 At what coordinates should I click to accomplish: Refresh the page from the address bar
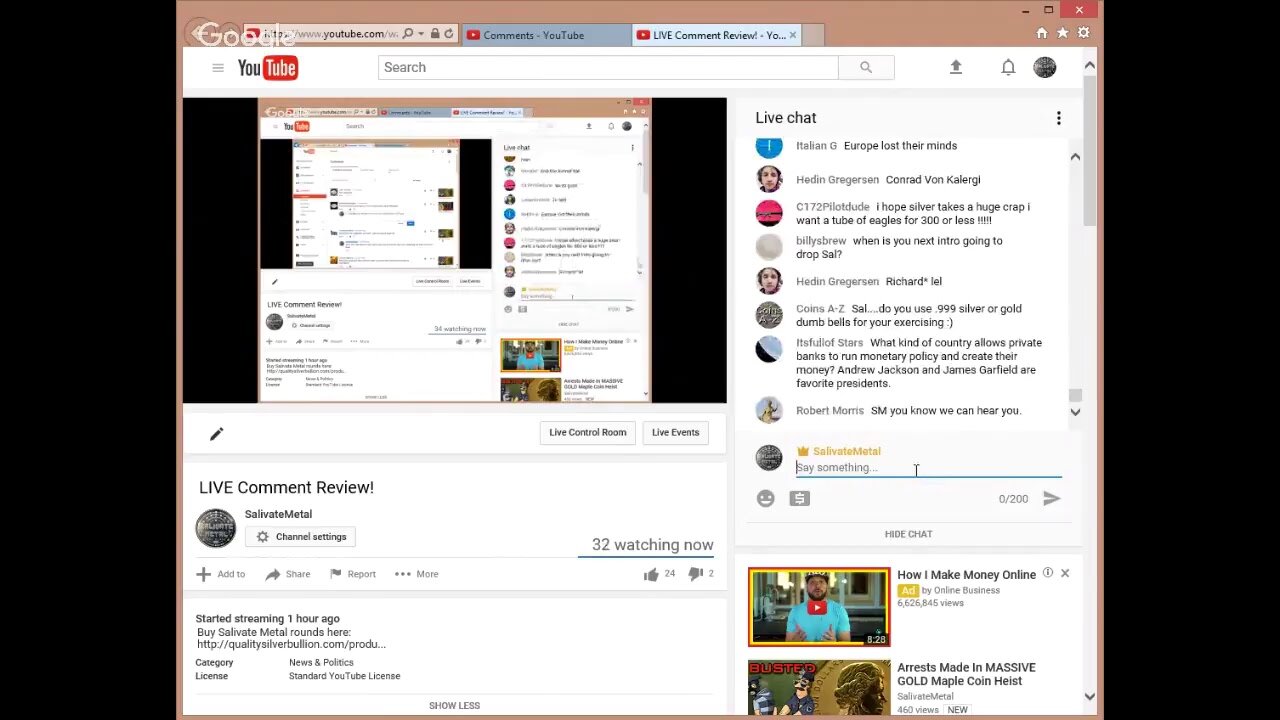click(448, 34)
